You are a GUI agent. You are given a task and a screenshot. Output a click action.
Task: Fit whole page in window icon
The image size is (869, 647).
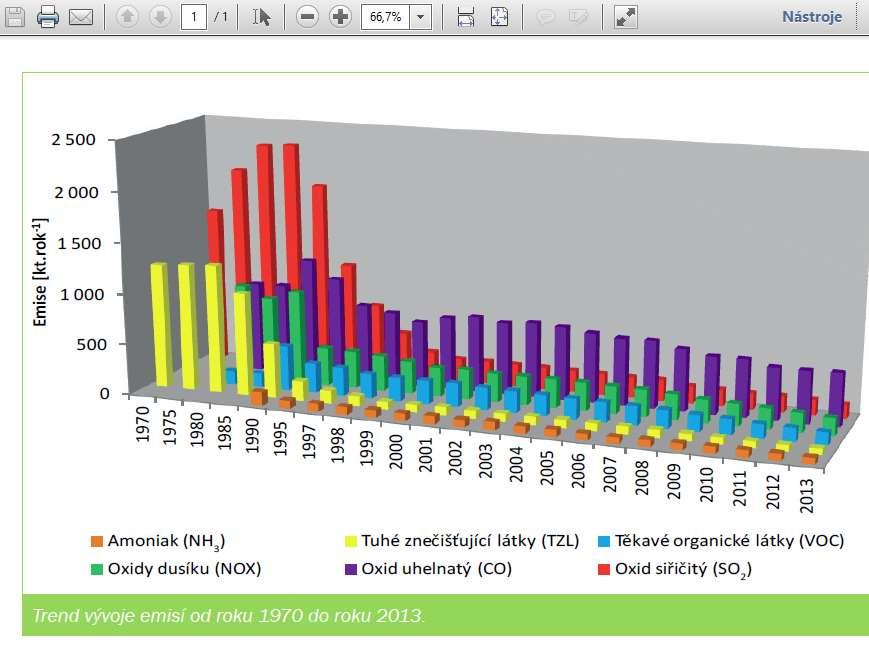click(x=499, y=17)
